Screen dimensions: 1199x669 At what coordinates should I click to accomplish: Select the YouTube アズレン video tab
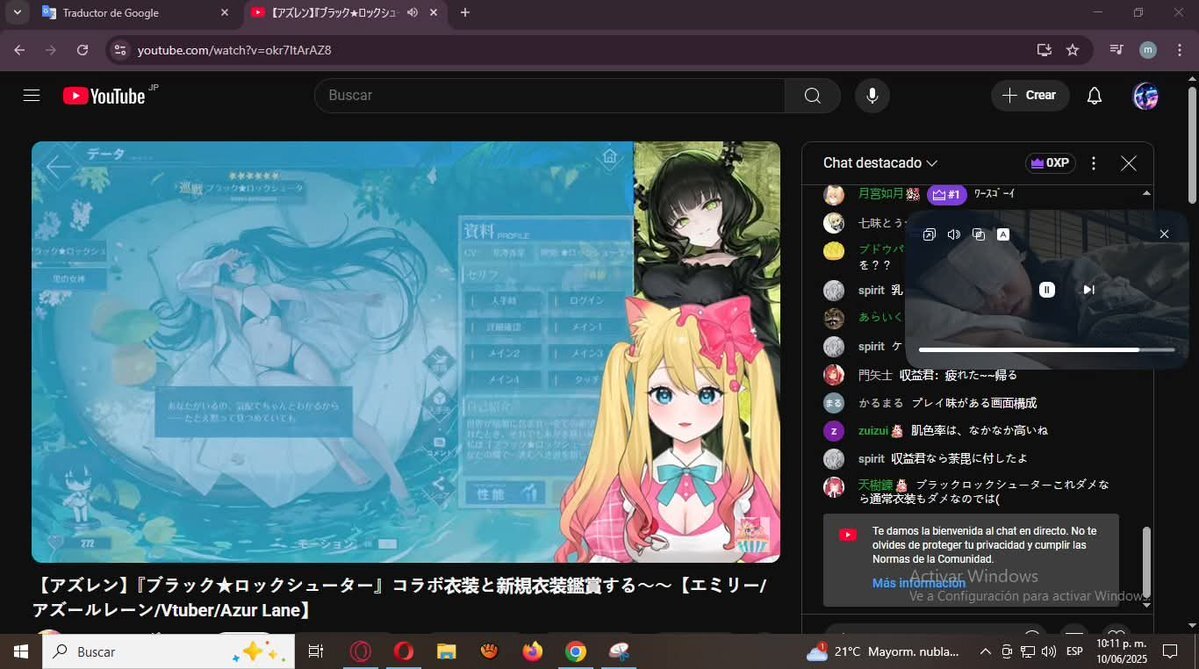click(333, 13)
